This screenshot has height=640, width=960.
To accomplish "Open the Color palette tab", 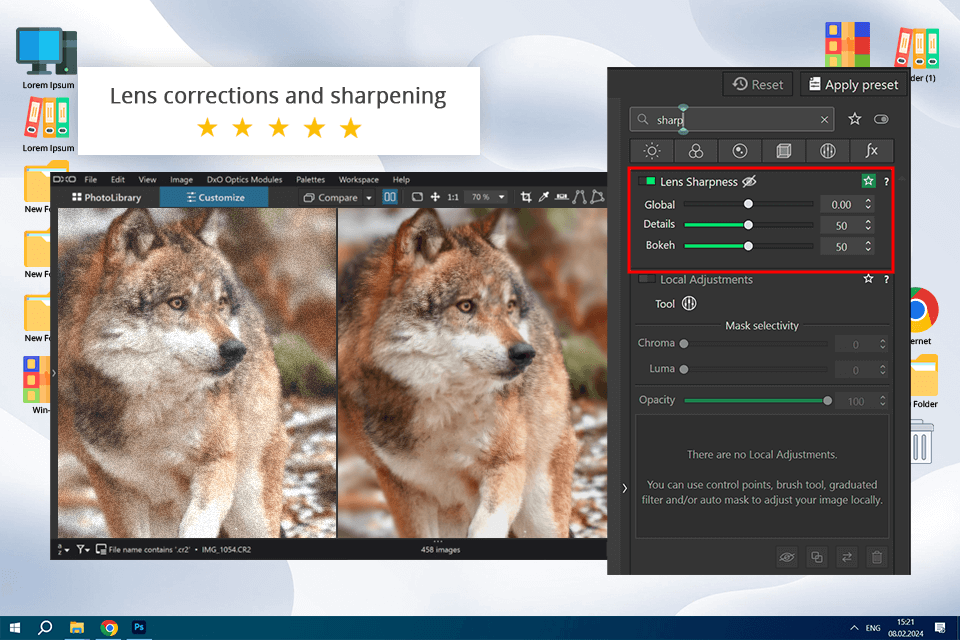I will [x=696, y=151].
